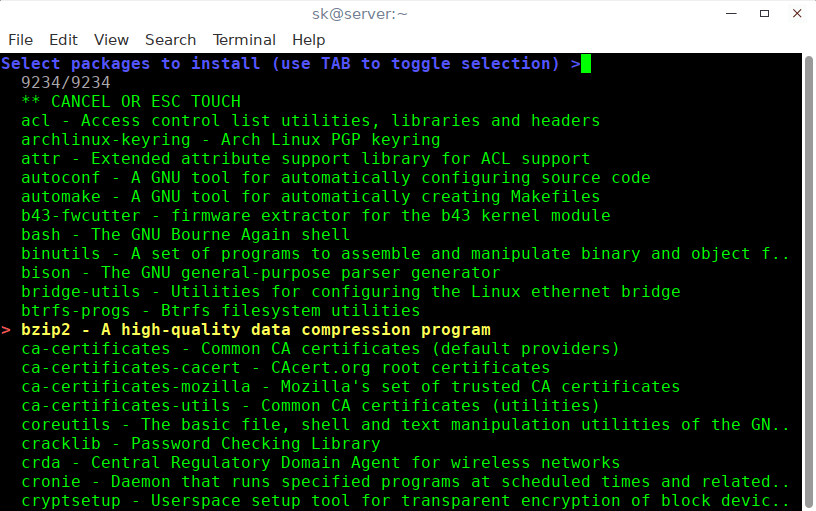Select the 'btrfs-progs' package row

pos(221,311)
